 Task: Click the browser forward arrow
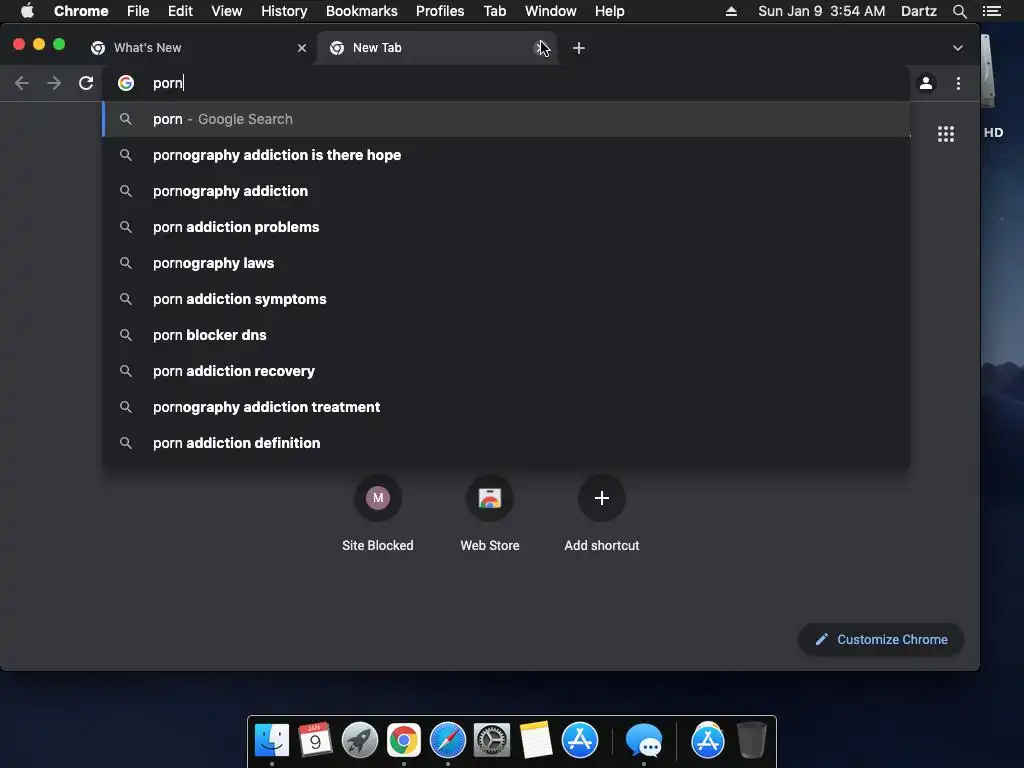54,83
